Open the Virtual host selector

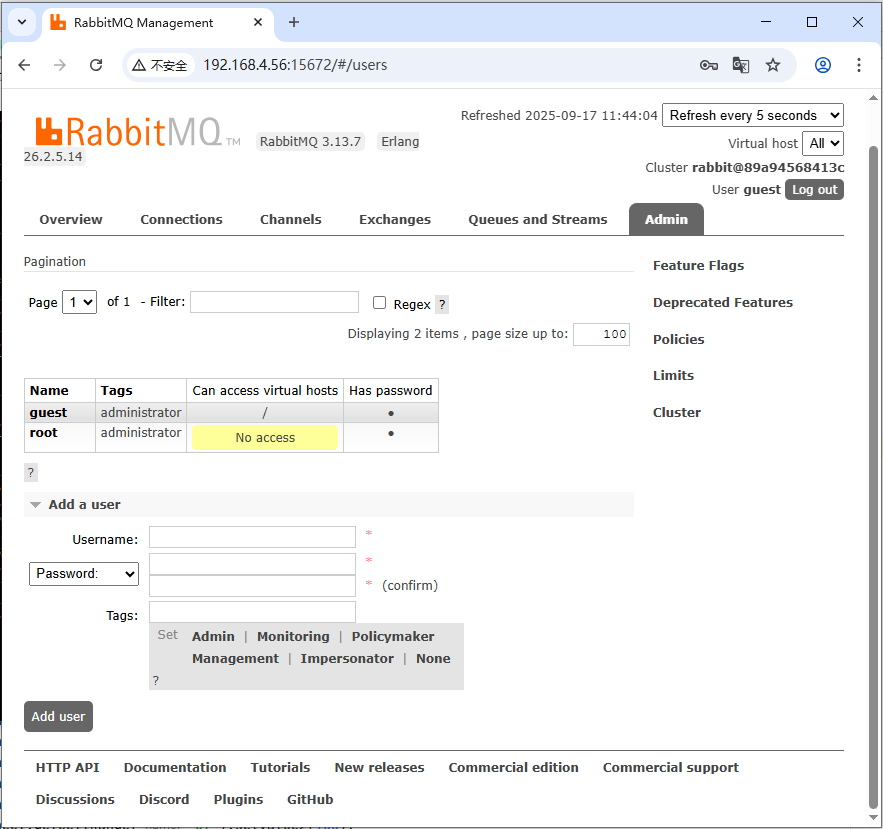pyautogui.click(x=823, y=144)
